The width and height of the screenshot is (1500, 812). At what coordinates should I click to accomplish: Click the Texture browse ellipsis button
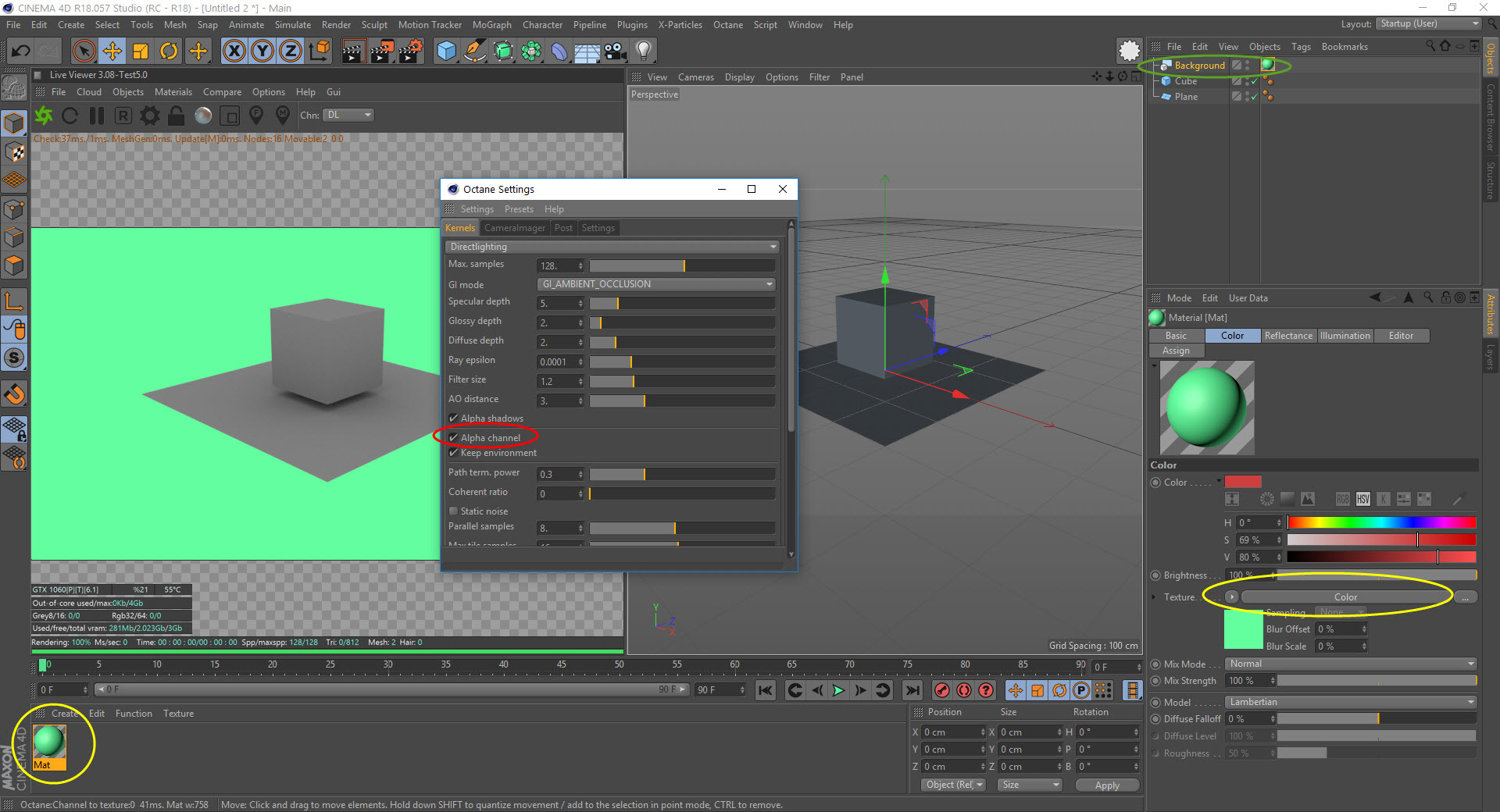pos(1466,597)
